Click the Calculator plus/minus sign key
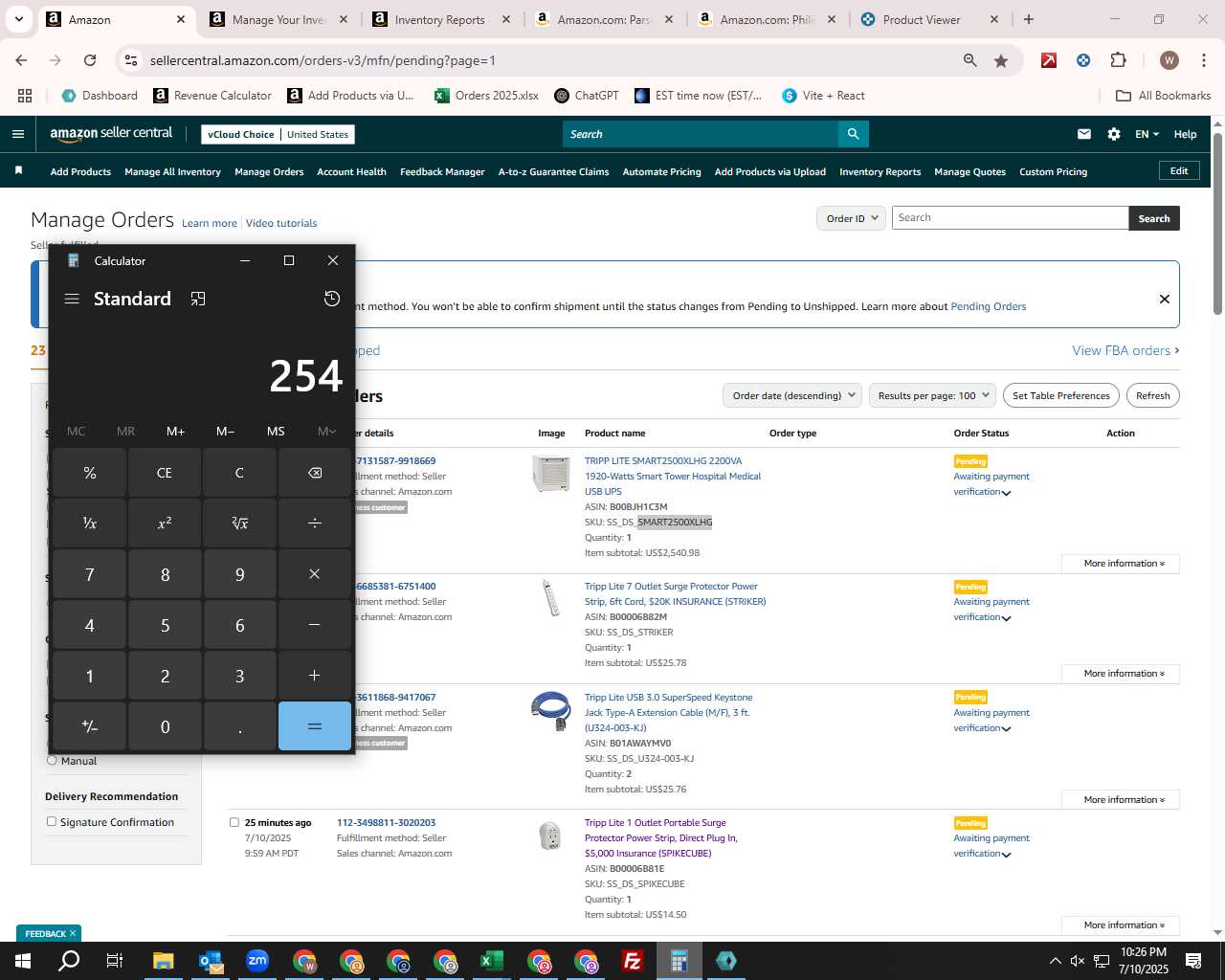The width and height of the screenshot is (1225, 980). pyautogui.click(x=90, y=726)
